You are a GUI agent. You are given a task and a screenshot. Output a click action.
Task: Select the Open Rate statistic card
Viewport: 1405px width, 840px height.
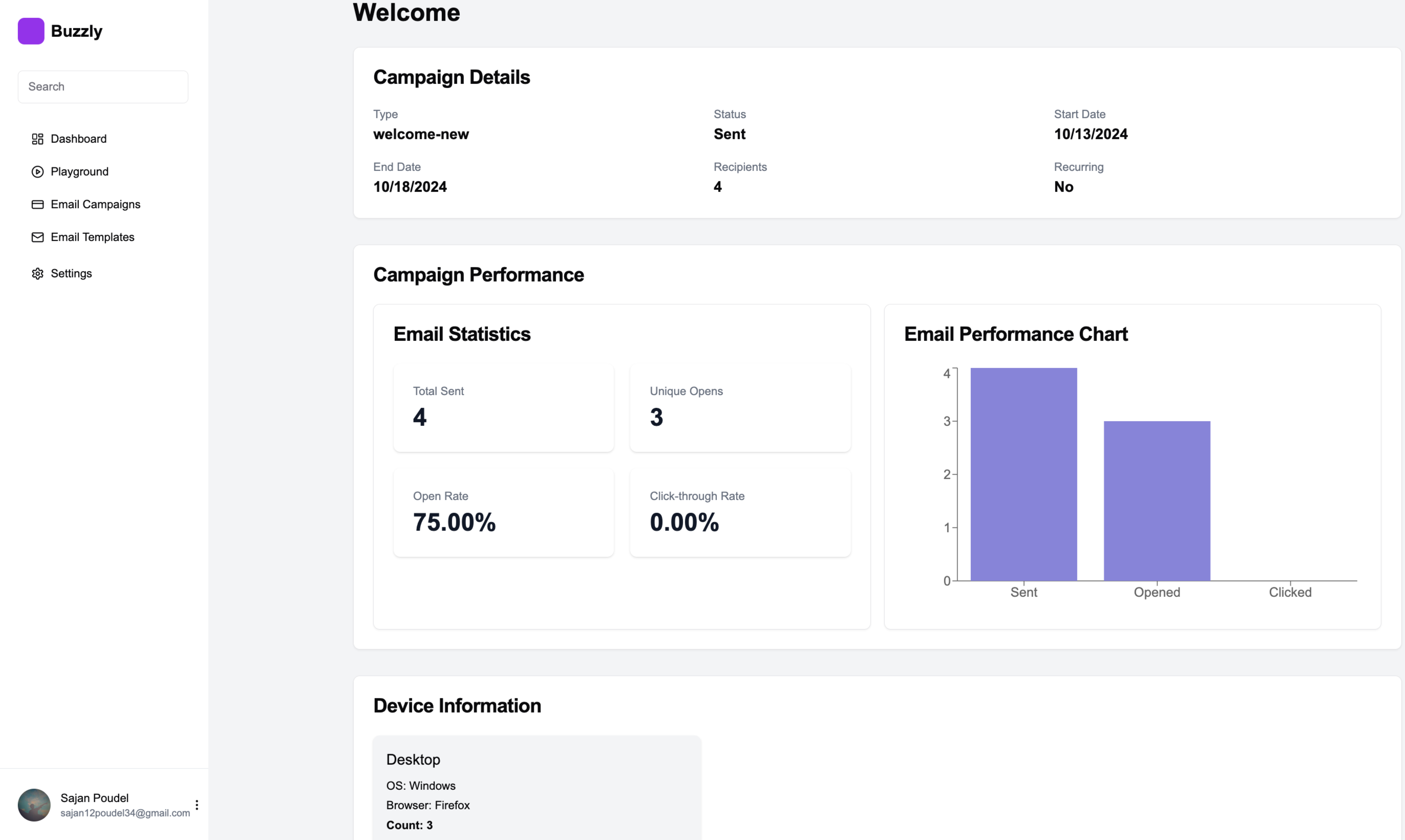pos(503,512)
